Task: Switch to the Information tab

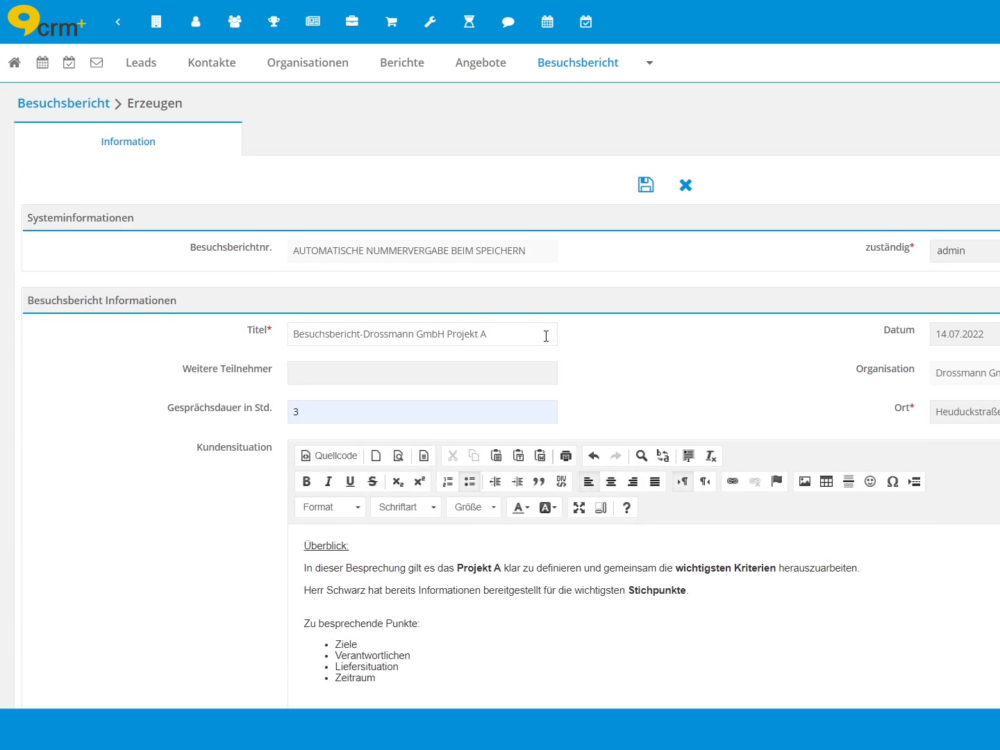Action: pyautogui.click(x=128, y=142)
